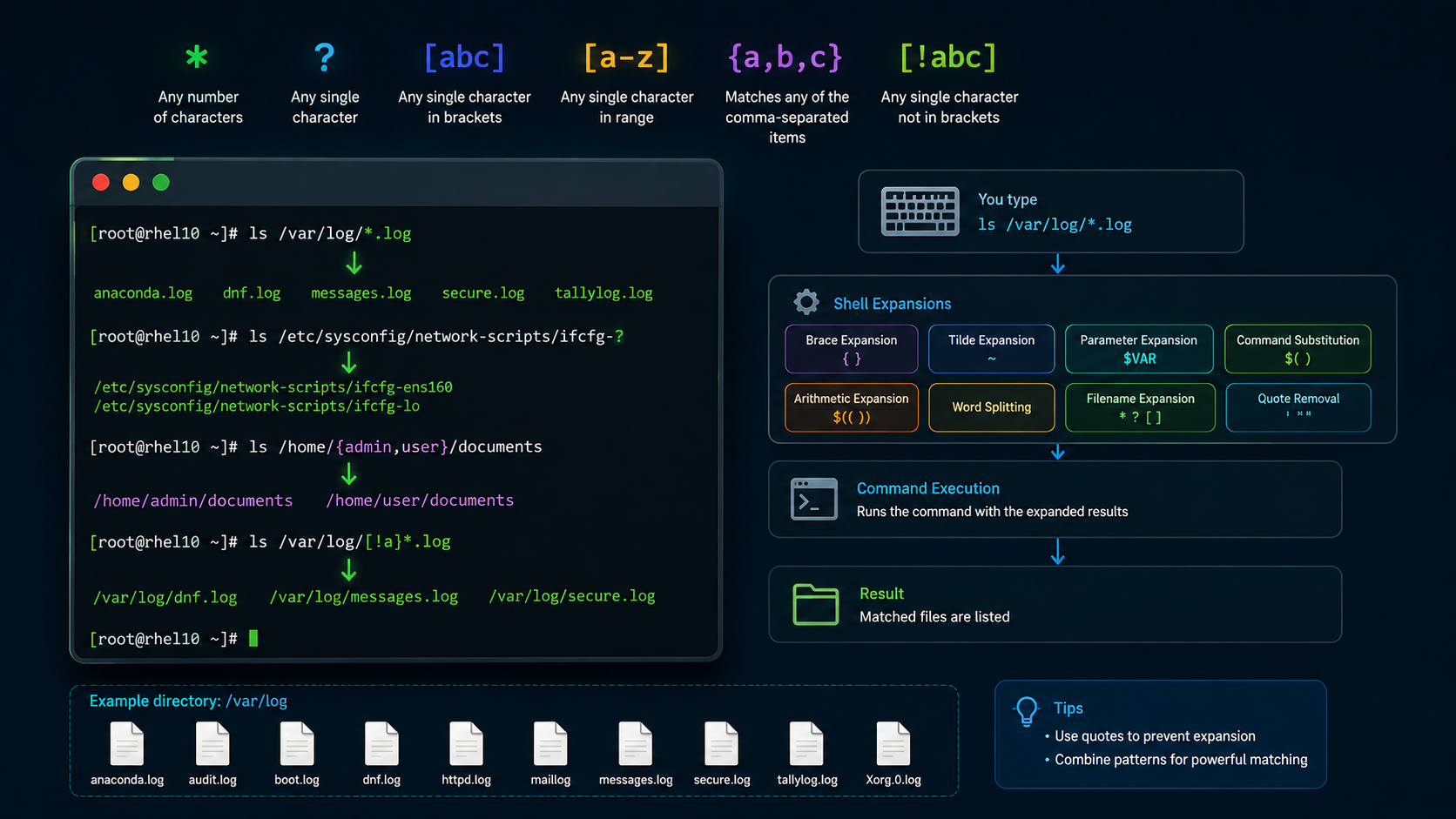Viewport: 1456px width, 819px height.
Task: Click 'Use quotes to prevent expansion' tip
Action: (x=1155, y=736)
